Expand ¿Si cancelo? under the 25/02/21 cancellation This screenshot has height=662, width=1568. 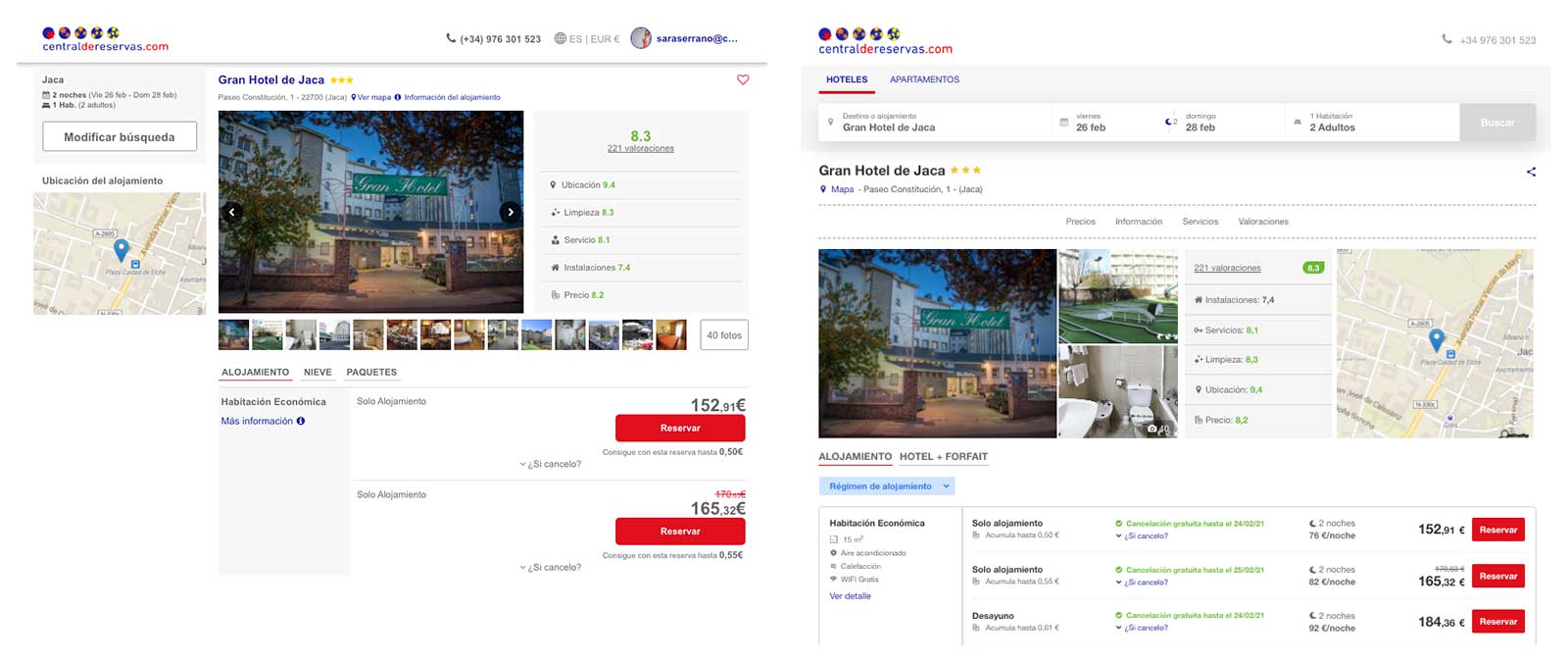[x=1142, y=582]
